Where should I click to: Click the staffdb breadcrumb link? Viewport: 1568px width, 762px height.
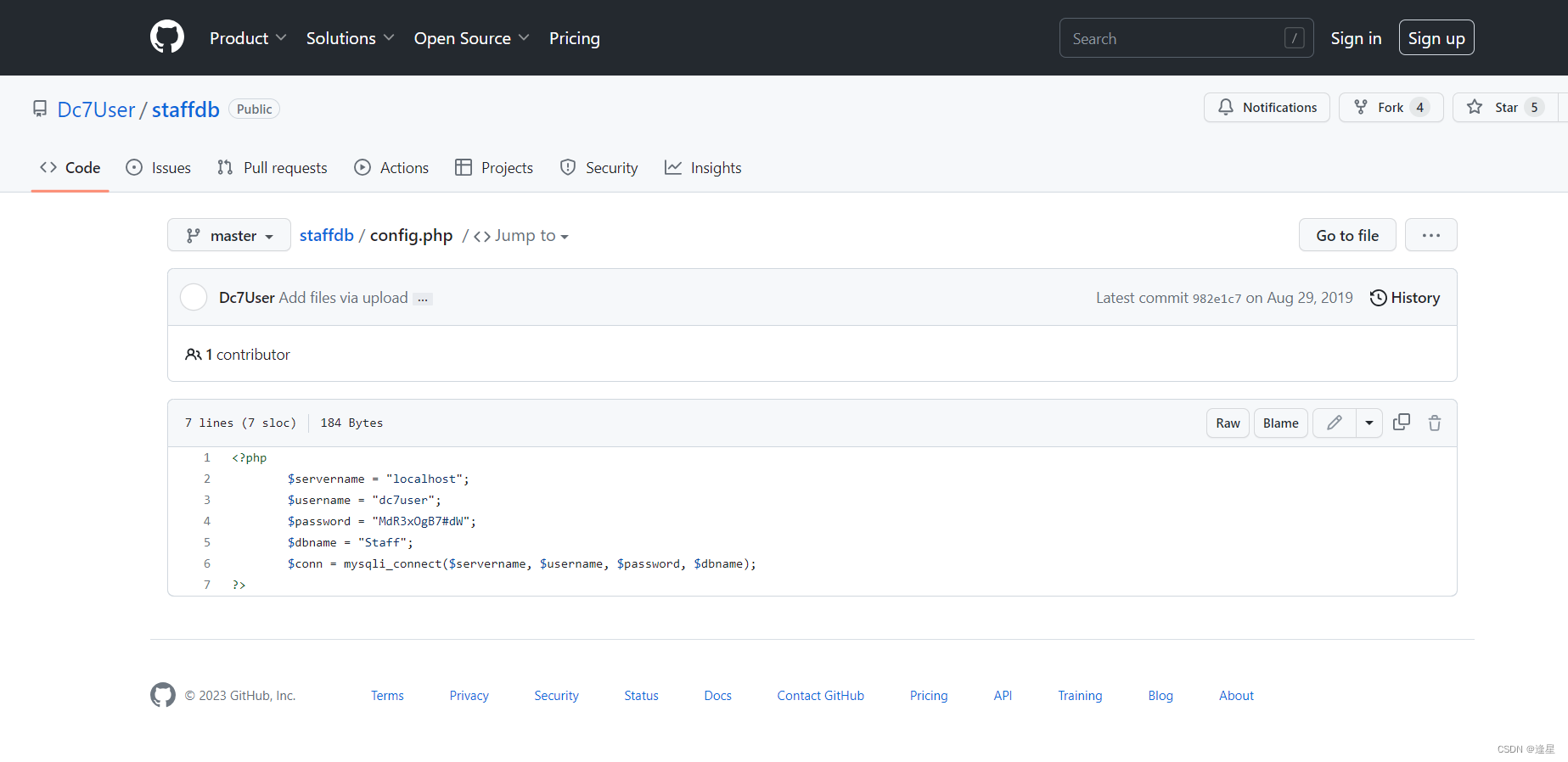pyautogui.click(x=327, y=235)
